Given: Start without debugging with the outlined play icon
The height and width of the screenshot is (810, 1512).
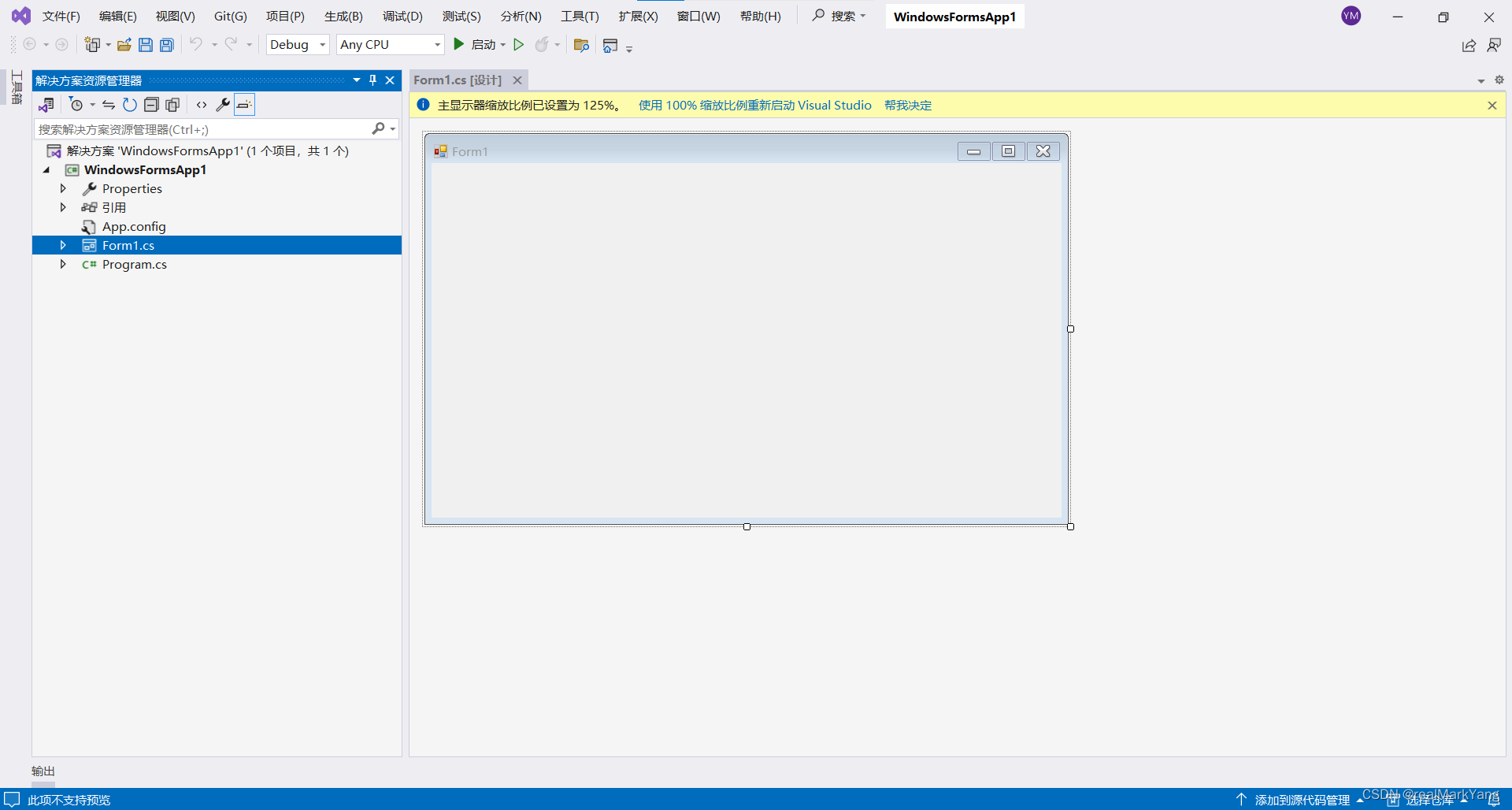Looking at the screenshot, I should (519, 45).
